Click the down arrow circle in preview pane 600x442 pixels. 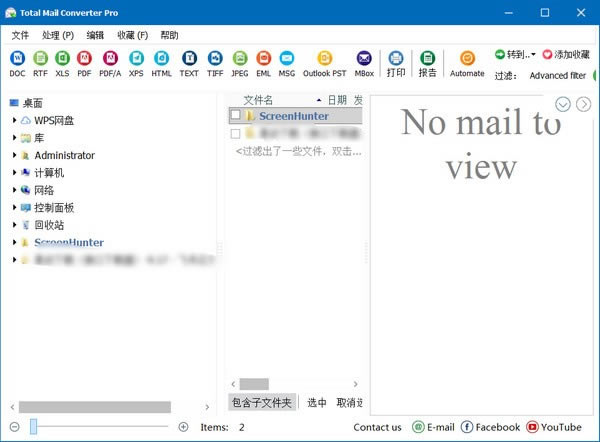[563, 104]
